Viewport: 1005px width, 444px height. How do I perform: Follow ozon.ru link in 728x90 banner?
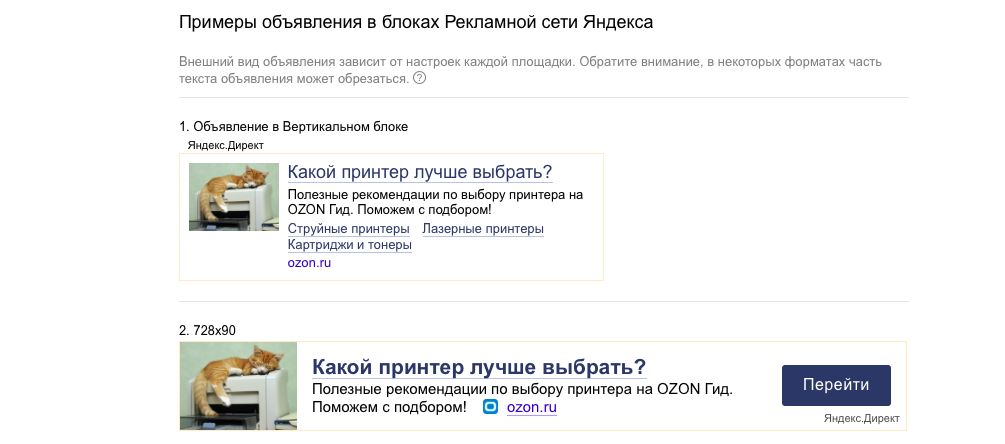pyautogui.click(x=531, y=407)
